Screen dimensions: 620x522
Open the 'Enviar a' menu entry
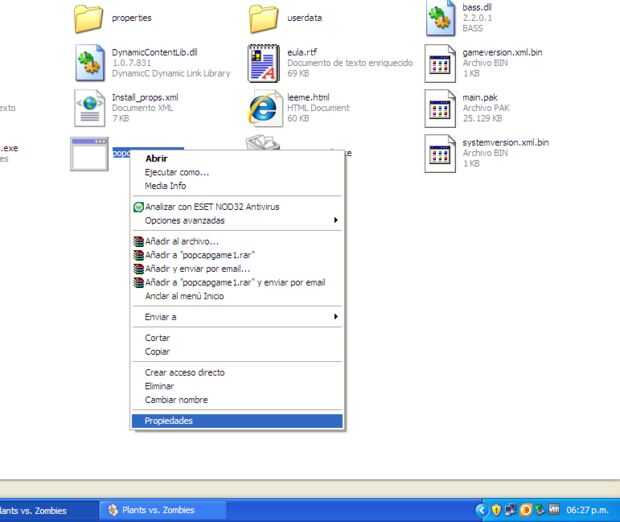pyautogui.click(x=237, y=317)
